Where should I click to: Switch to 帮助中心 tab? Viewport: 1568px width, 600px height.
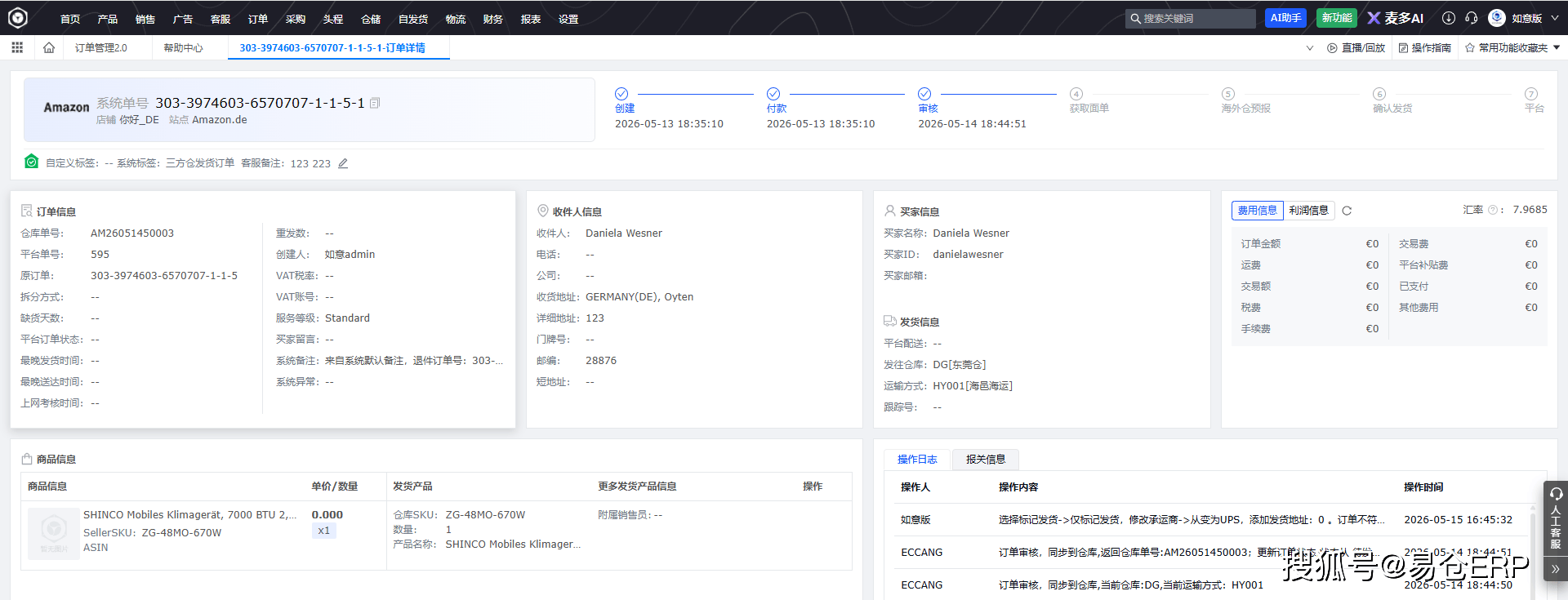[x=183, y=48]
